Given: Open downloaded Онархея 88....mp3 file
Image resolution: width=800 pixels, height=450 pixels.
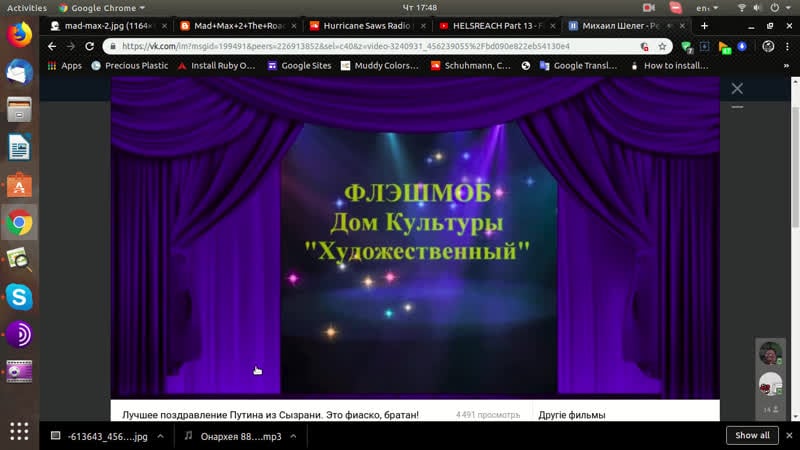Looking at the screenshot, I should click(x=233, y=436).
